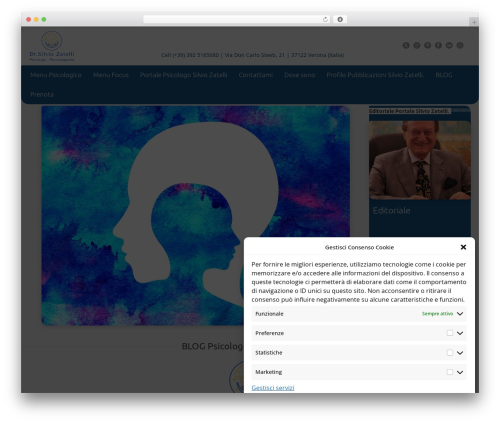
Task: Open the Menu Focus menu
Action: point(111,75)
